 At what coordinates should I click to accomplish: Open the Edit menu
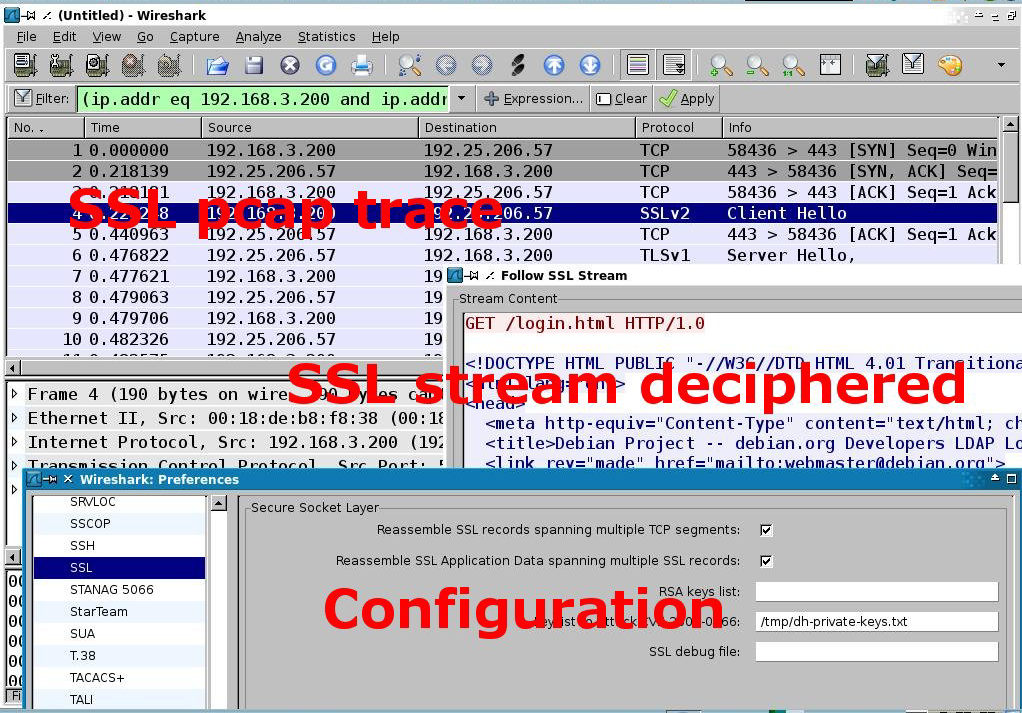(65, 36)
